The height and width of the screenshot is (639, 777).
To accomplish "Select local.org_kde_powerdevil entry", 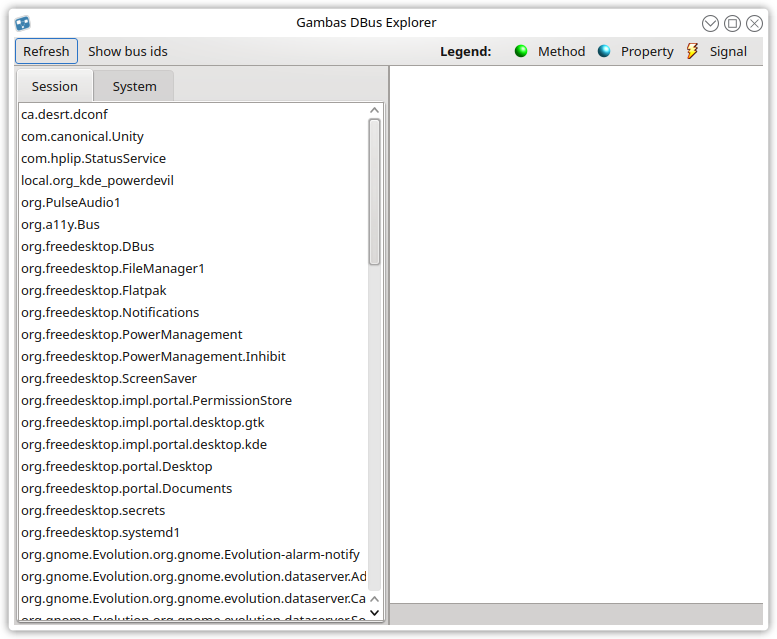I will pyautogui.click(x=193, y=180).
